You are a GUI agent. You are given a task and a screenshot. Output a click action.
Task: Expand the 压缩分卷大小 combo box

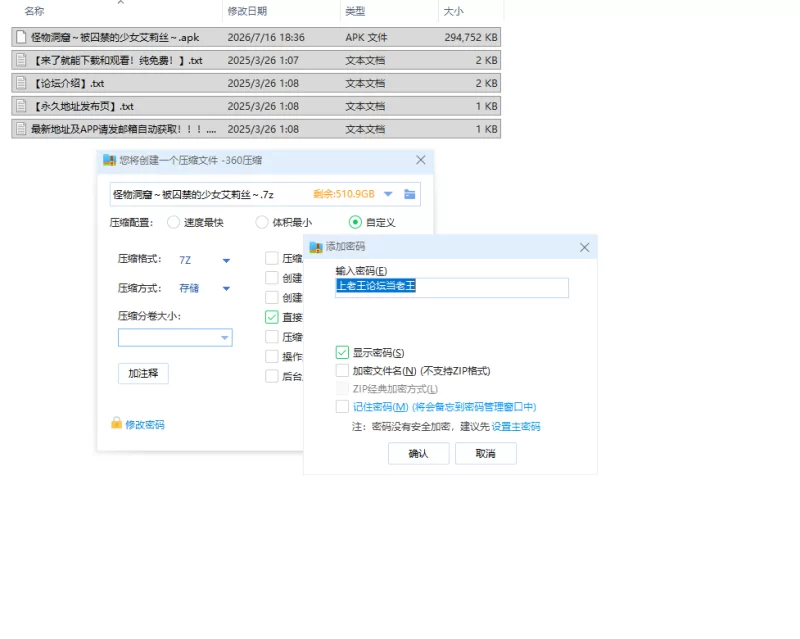tap(224, 337)
